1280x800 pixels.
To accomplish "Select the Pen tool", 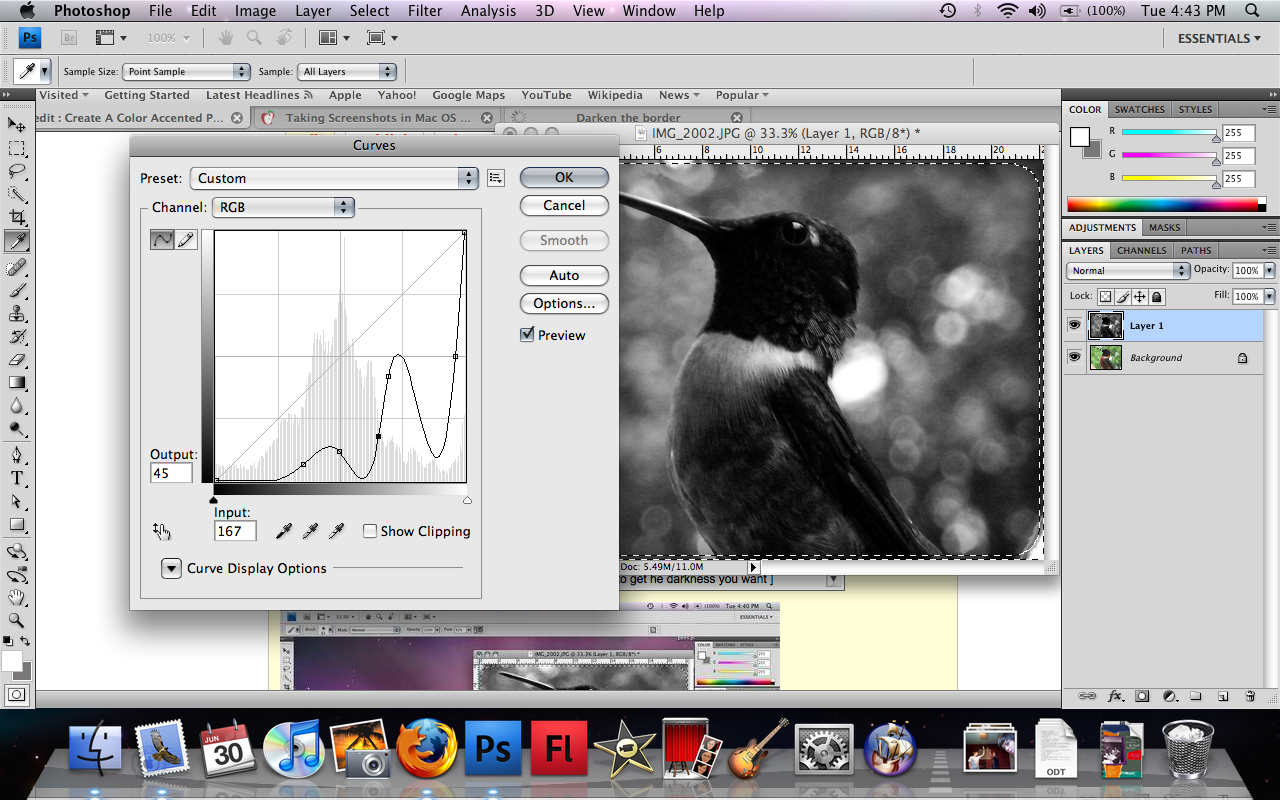I will [x=17, y=456].
